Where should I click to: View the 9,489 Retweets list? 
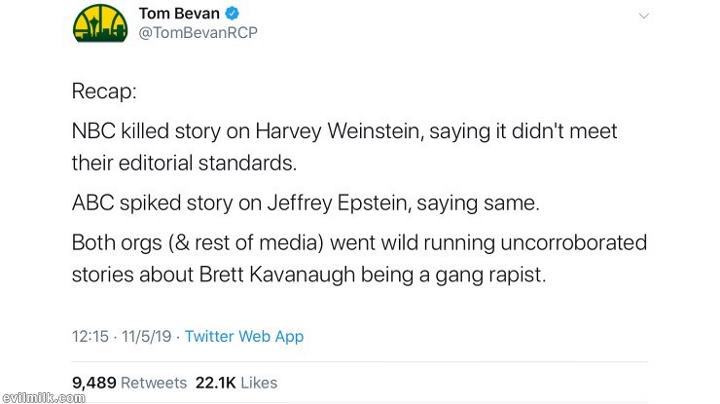(129, 383)
